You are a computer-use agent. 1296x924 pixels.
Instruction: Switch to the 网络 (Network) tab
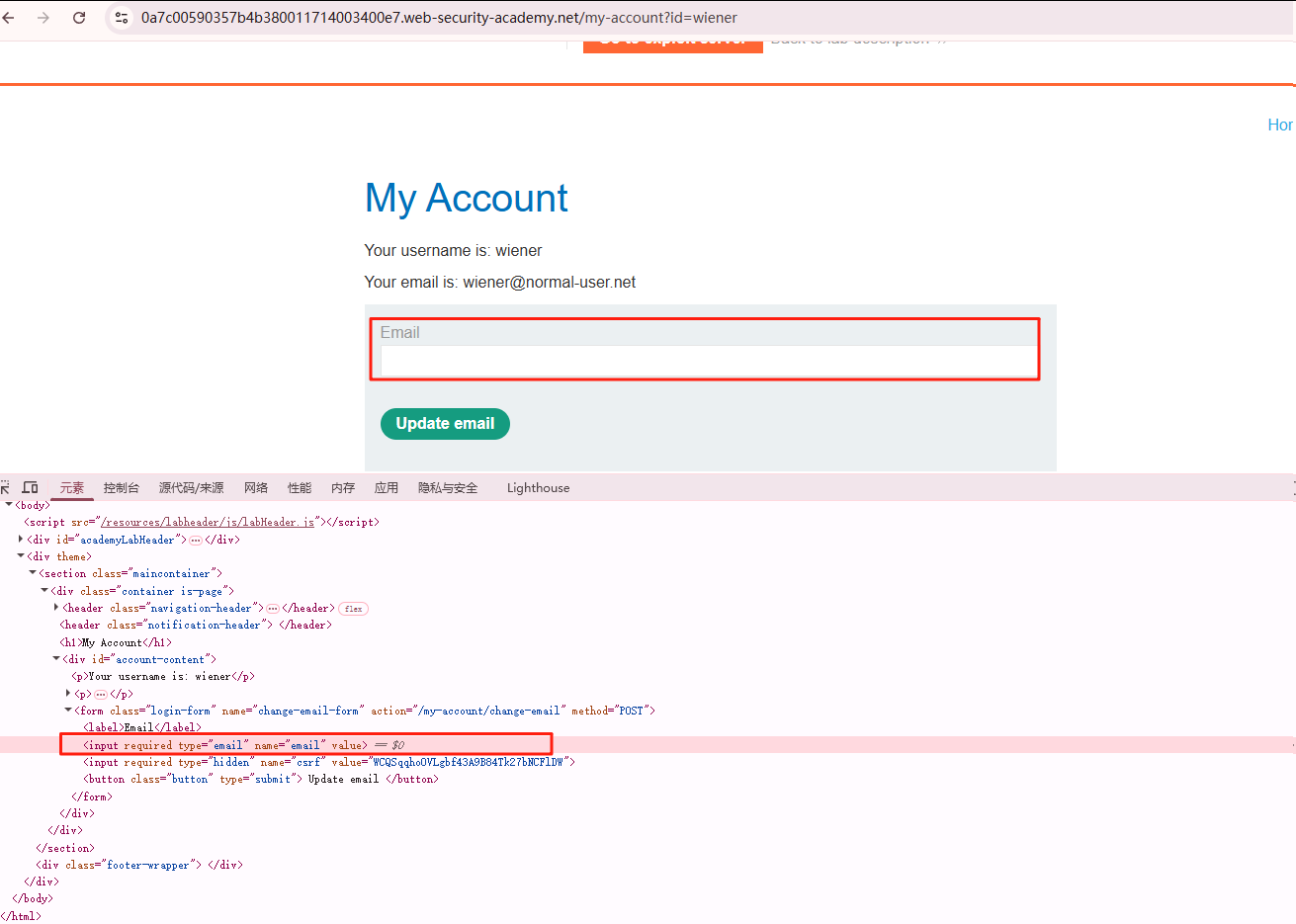coord(256,488)
